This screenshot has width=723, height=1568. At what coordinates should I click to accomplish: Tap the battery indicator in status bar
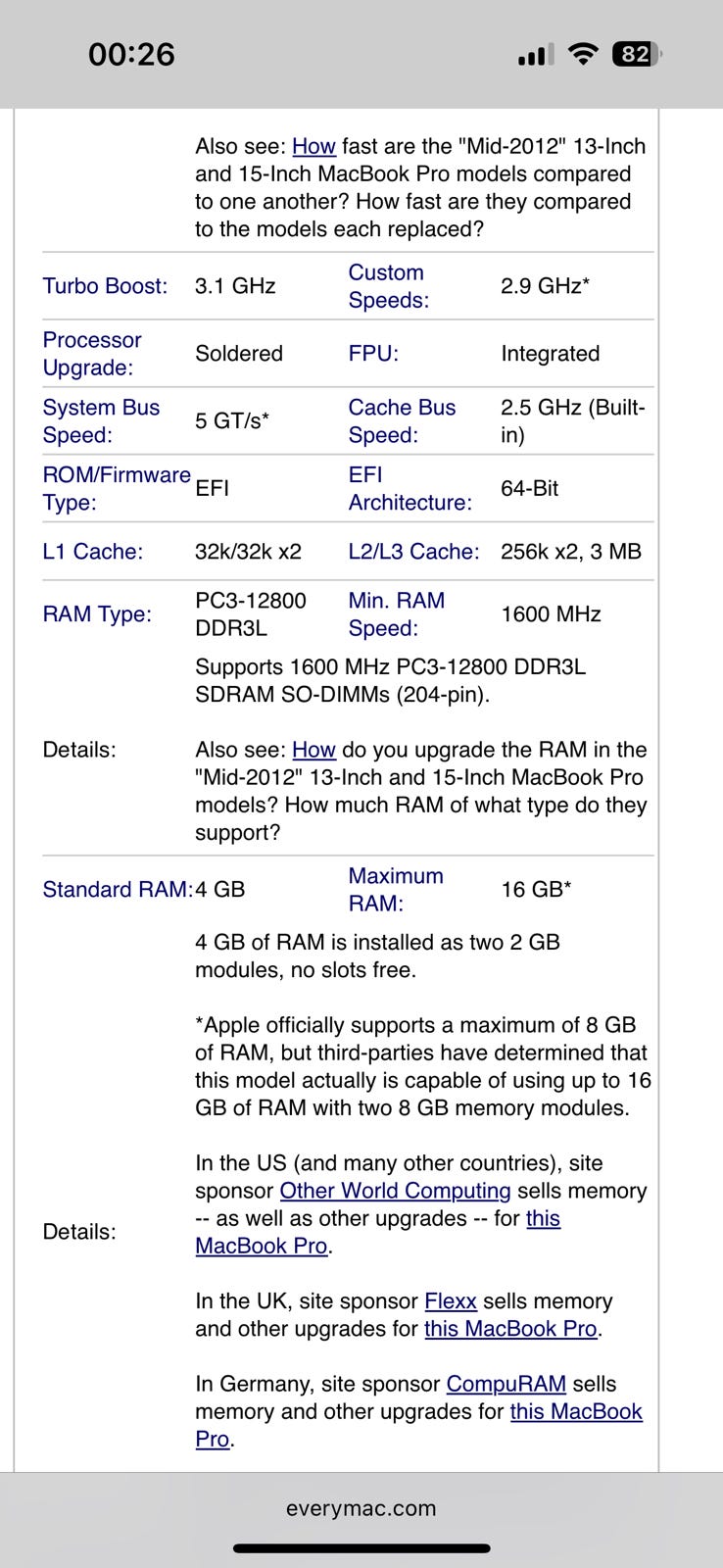pos(637,54)
